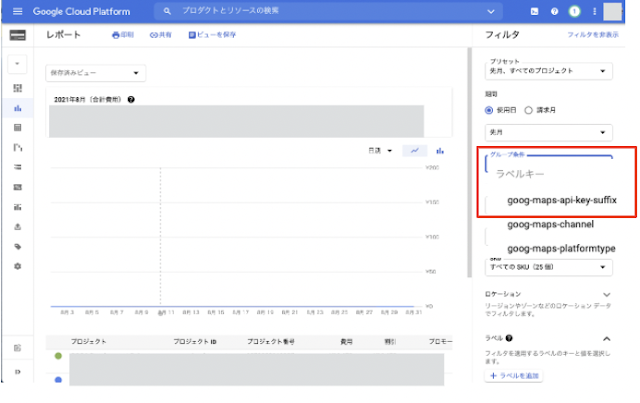Switch to the bar chart view
The image size is (640, 403).
[440, 151]
